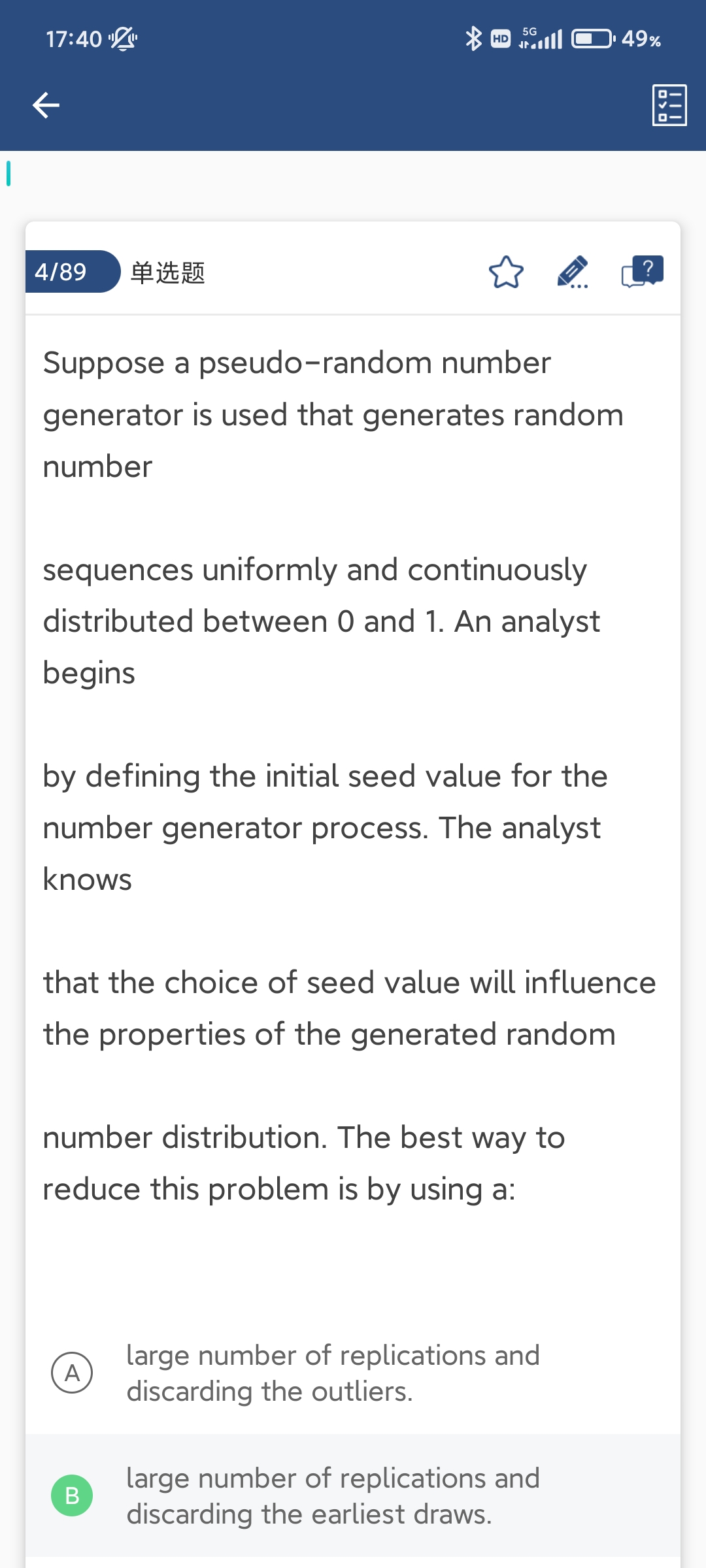
Task: Choose "discarding the outliers" answer text
Action: (333, 1373)
